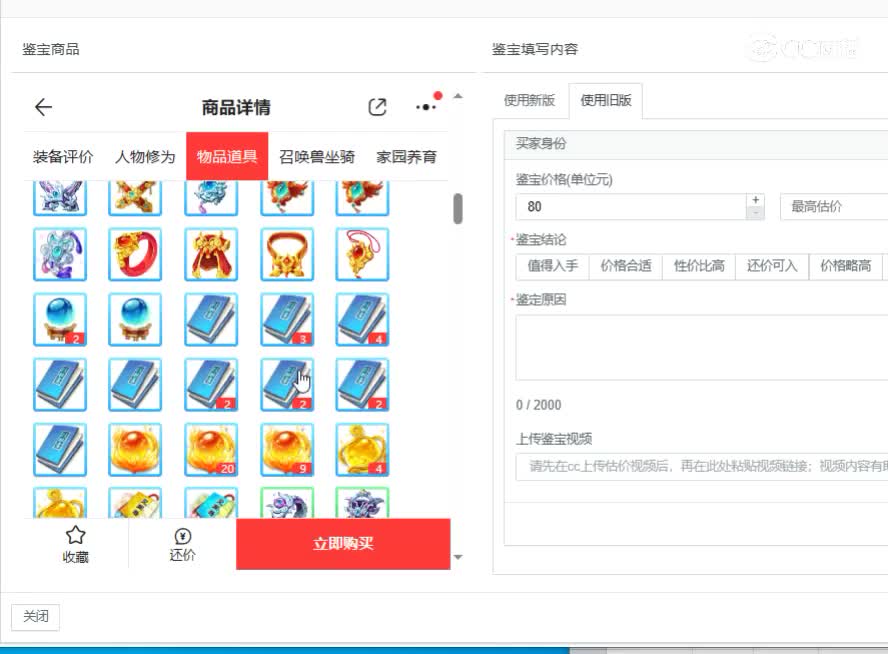
Task: Switch to the 家园养育 tab
Action: [x=406, y=156]
